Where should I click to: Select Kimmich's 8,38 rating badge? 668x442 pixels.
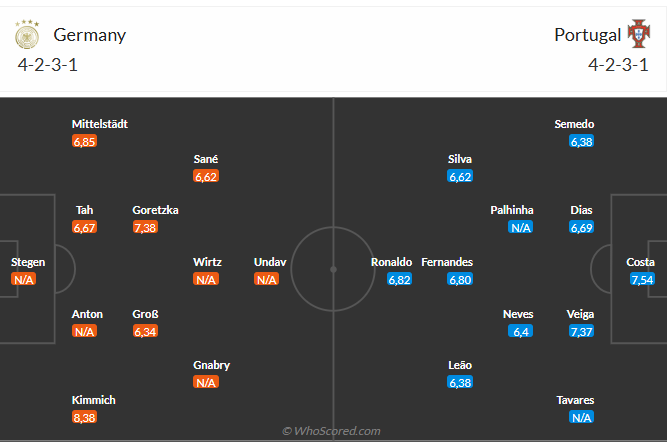pyautogui.click(x=84, y=418)
